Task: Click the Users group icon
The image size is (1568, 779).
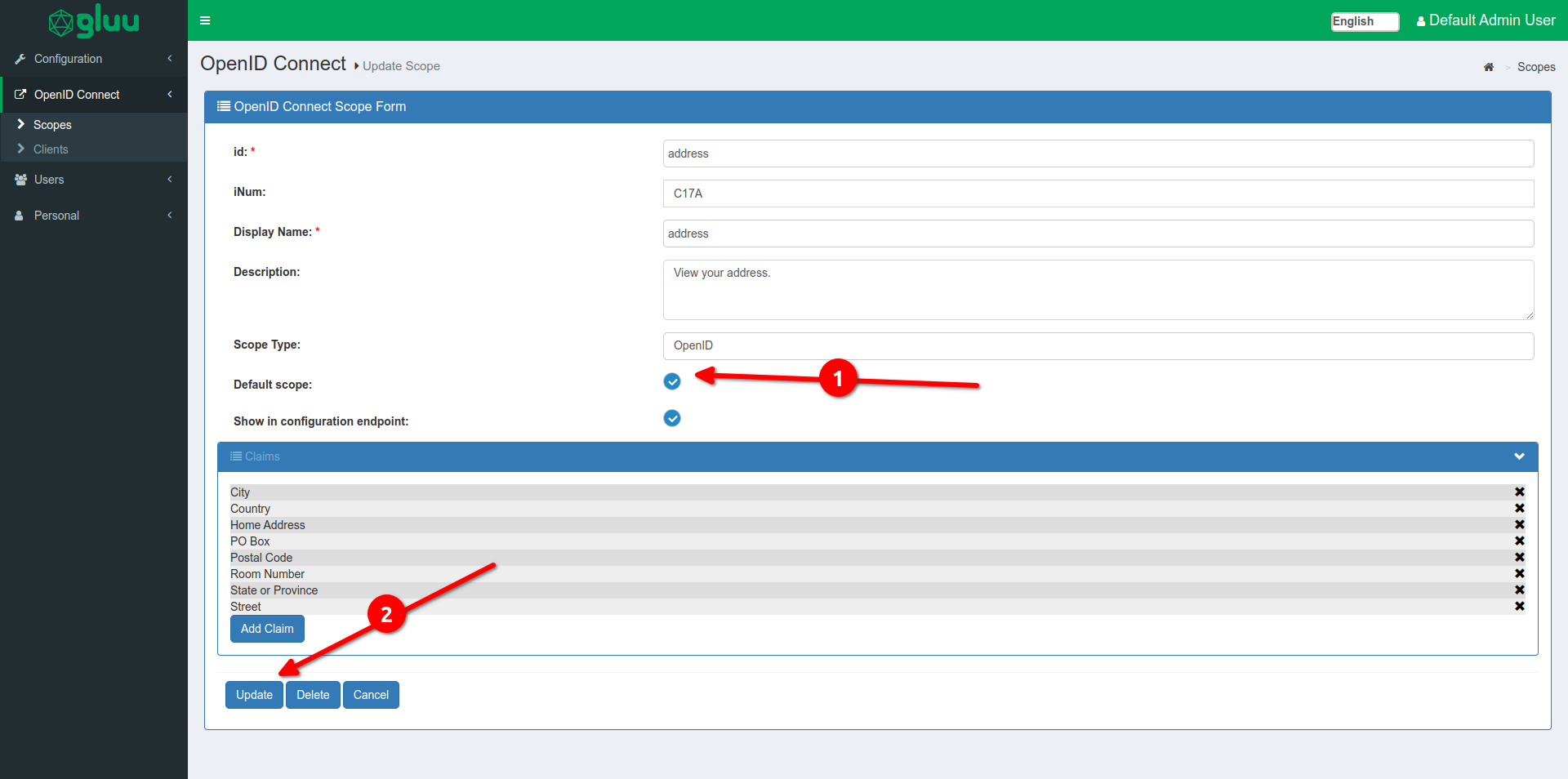Action: [20, 180]
